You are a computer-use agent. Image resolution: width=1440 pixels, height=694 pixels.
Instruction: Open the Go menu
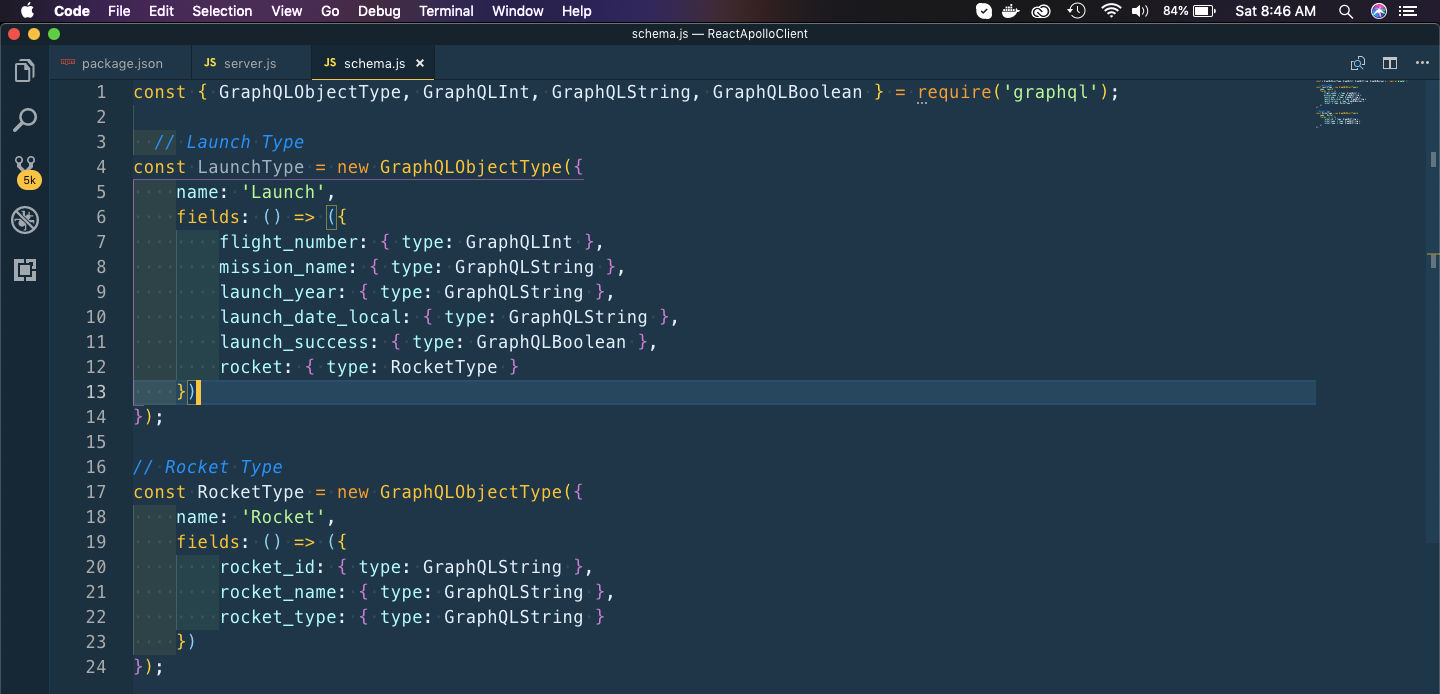(x=330, y=11)
